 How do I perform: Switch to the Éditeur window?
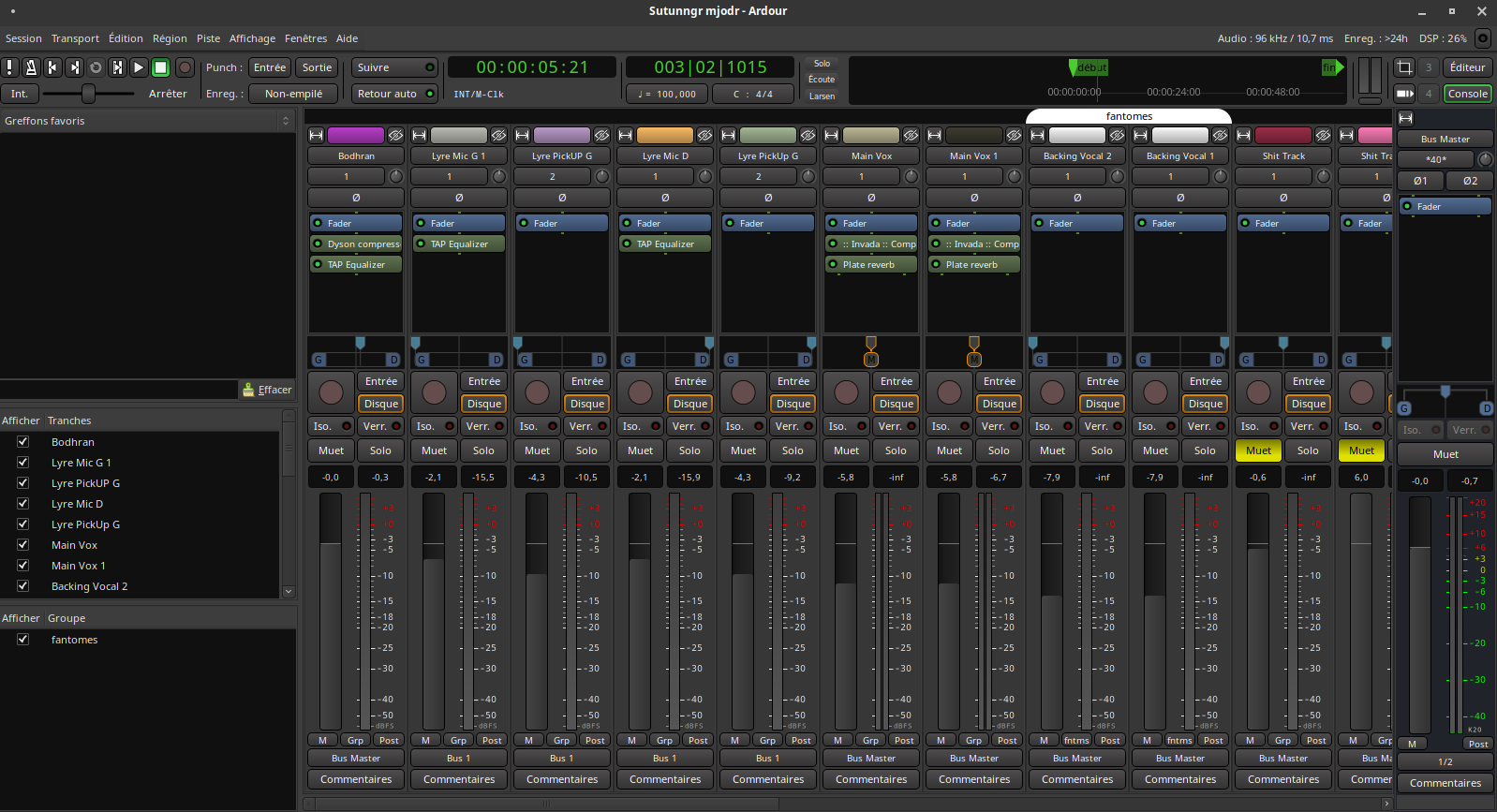tap(1467, 67)
